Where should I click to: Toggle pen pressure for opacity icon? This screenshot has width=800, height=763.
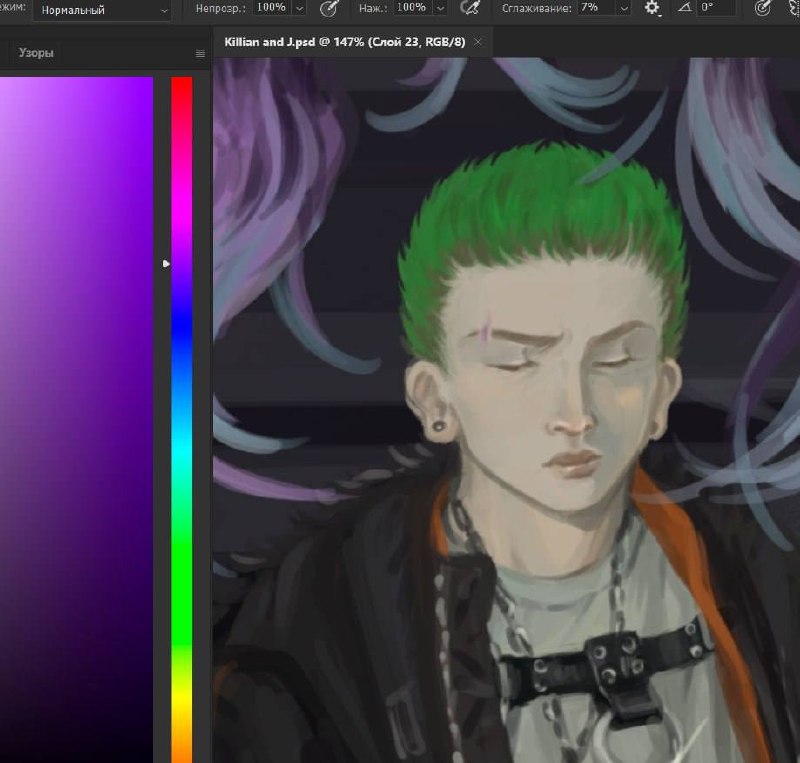pyautogui.click(x=329, y=8)
